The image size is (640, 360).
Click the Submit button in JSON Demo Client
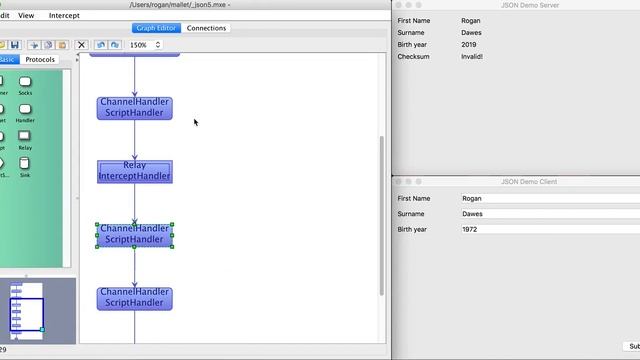click(x=632, y=347)
